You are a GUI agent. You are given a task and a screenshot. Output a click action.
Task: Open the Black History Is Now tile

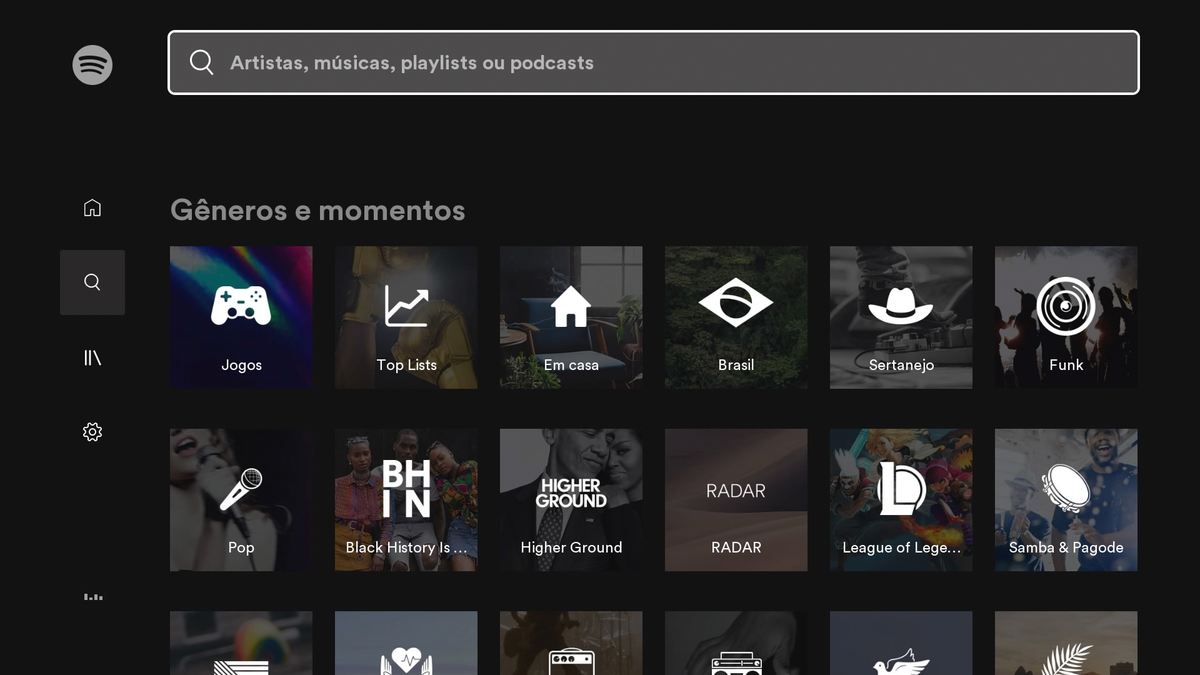pyautogui.click(x=405, y=499)
